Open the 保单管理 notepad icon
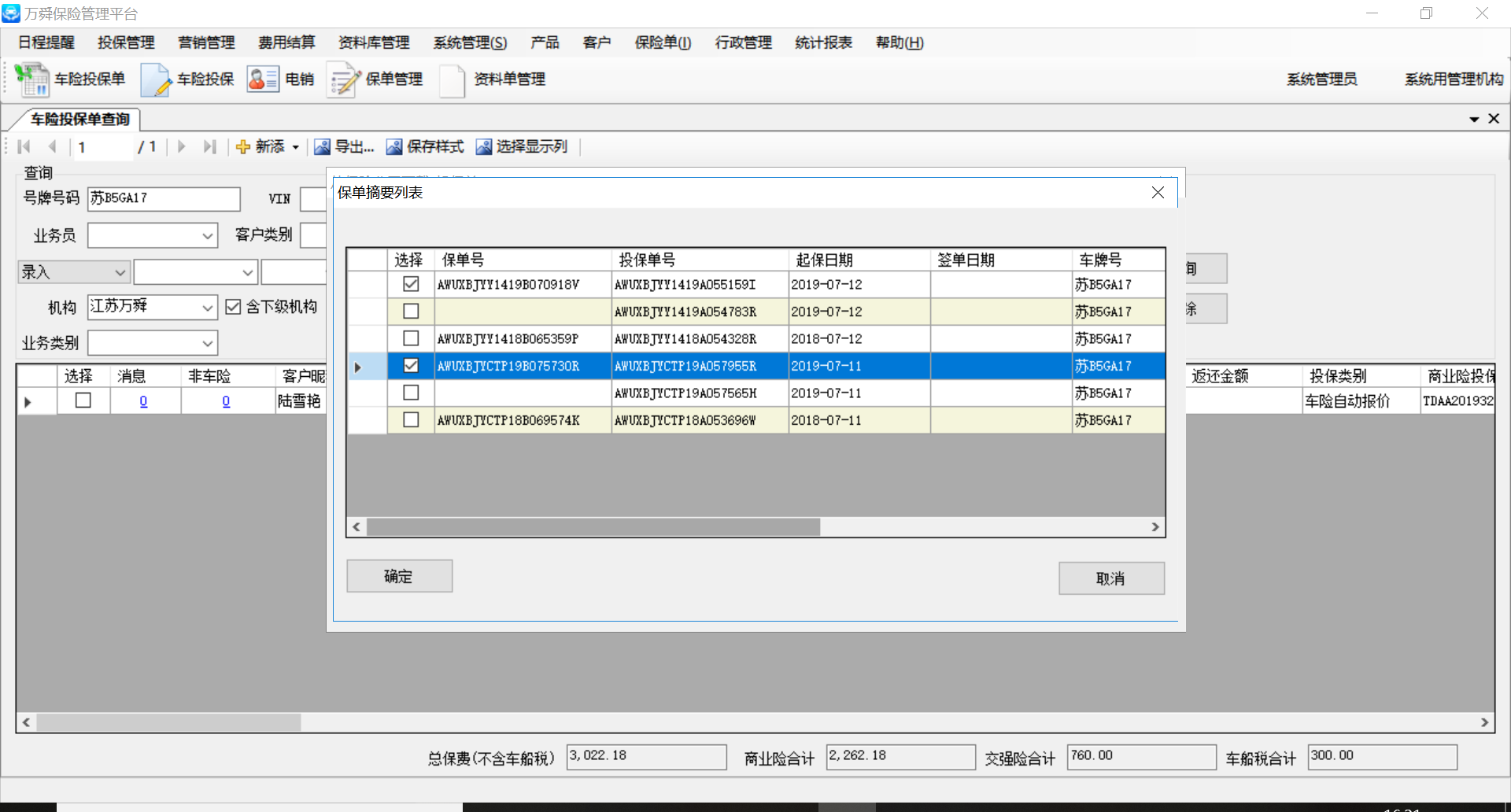The image size is (1511, 812). (345, 79)
